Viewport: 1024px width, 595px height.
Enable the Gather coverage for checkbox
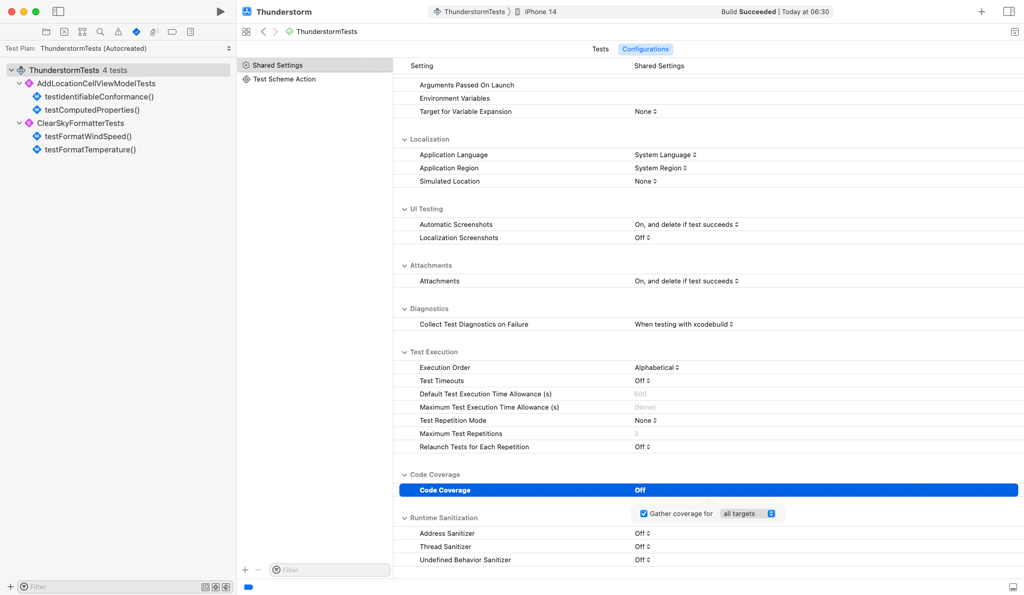pyautogui.click(x=644, y=513)
